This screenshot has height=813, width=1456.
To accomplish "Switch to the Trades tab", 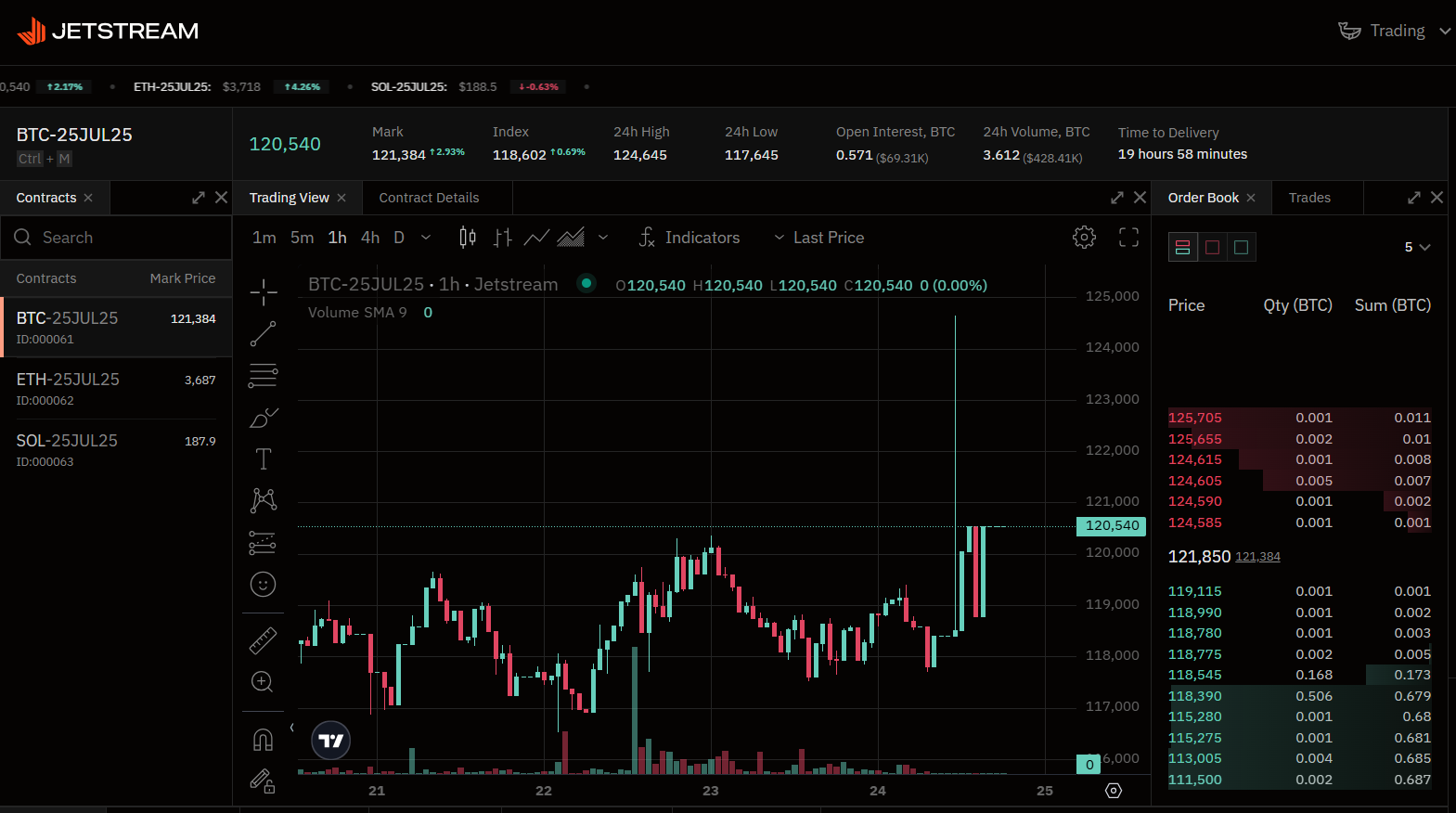I will 1309,198.
